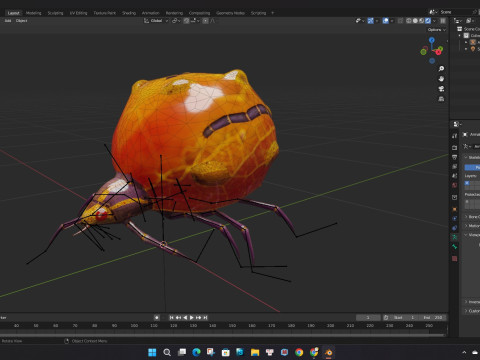The width and height of the screenshot is (480, 360).
Task: Open Google Chrome from the taskbar
Action: 299,352
